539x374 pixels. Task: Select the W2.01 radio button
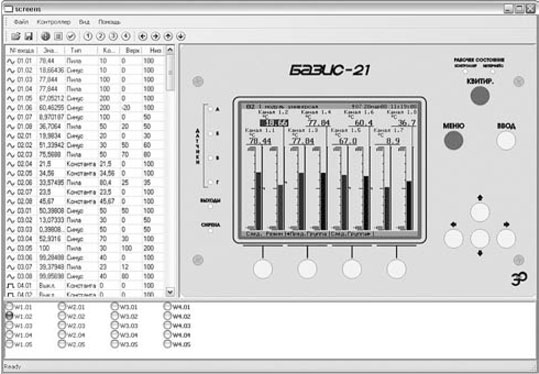(x=62, y=306)
